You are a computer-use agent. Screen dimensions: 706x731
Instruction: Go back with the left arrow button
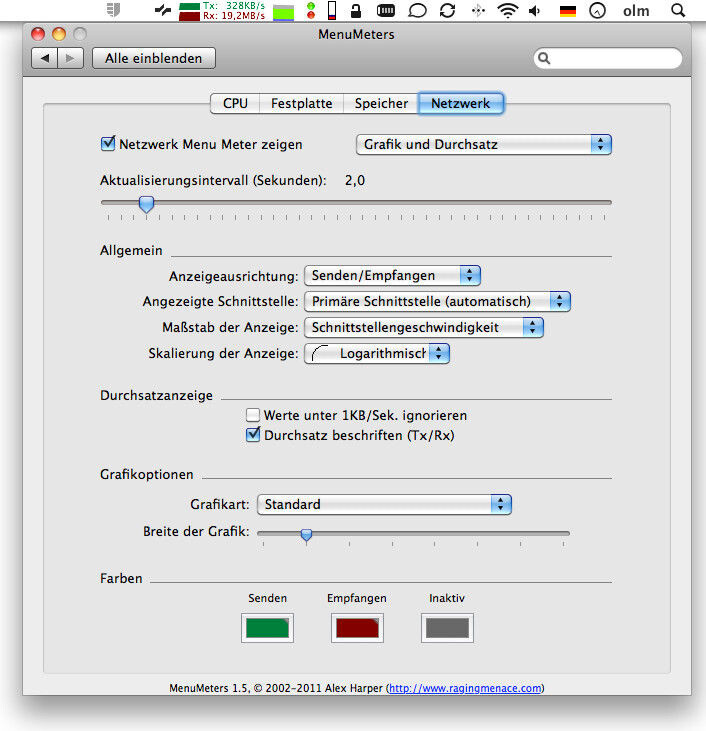coord(44,58)
